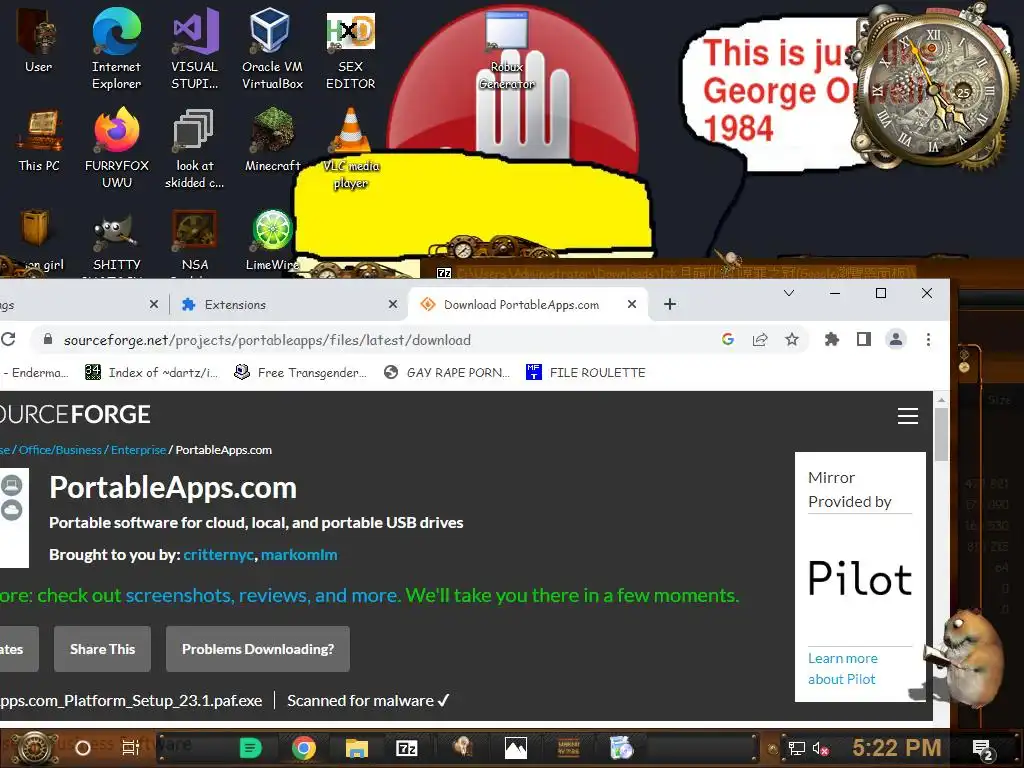Viewport: 1024px width, 768px height.
Task: Open the network tray icon
Action: point(796,748)
